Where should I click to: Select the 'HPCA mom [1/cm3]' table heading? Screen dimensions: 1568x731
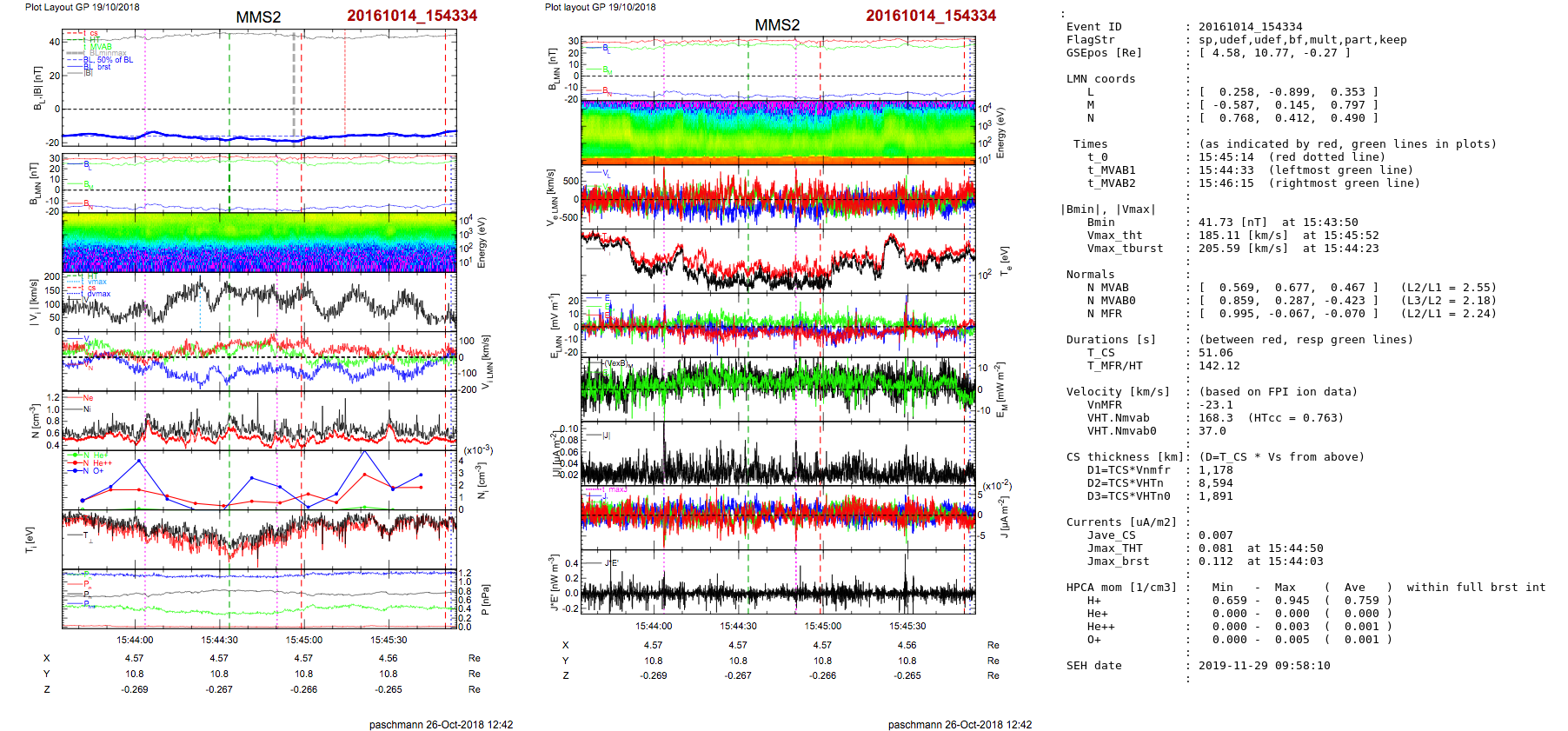(x=1121, y=588)
